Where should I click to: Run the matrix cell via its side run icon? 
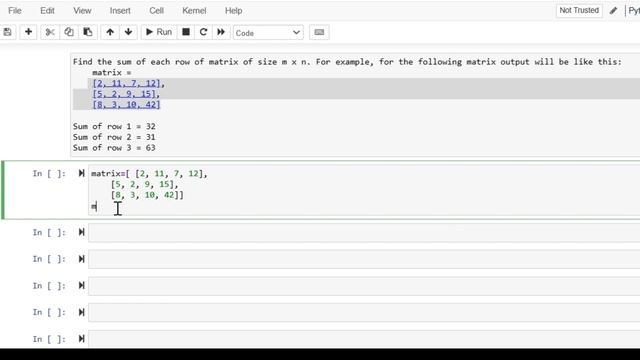[81, 173]
